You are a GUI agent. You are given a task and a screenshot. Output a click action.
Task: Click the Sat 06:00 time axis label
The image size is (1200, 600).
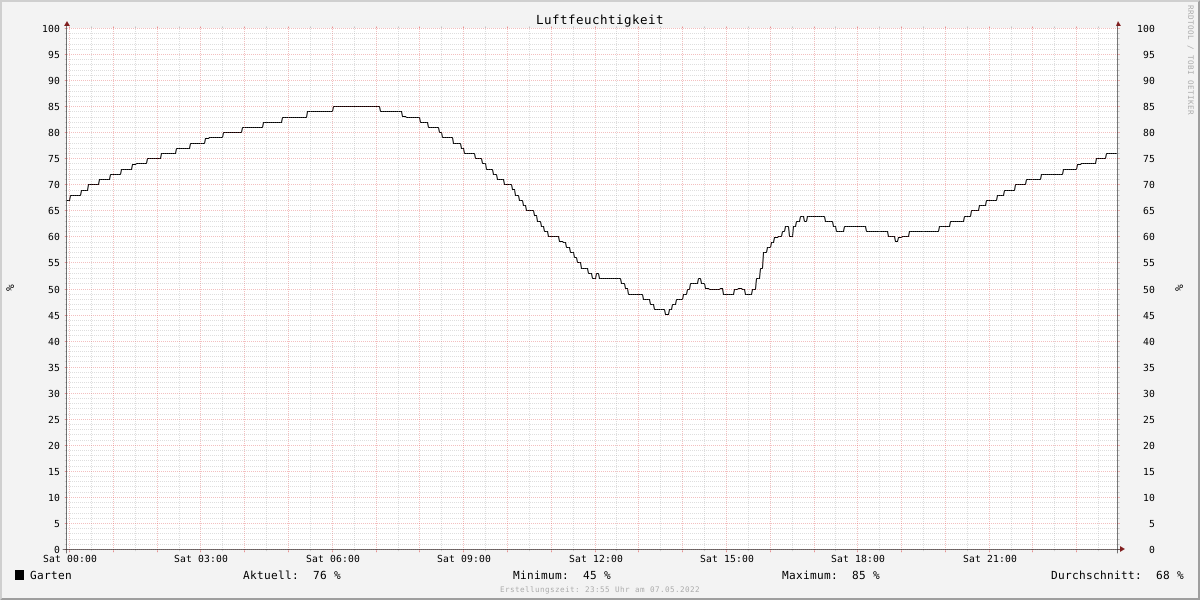click(333, 559)
